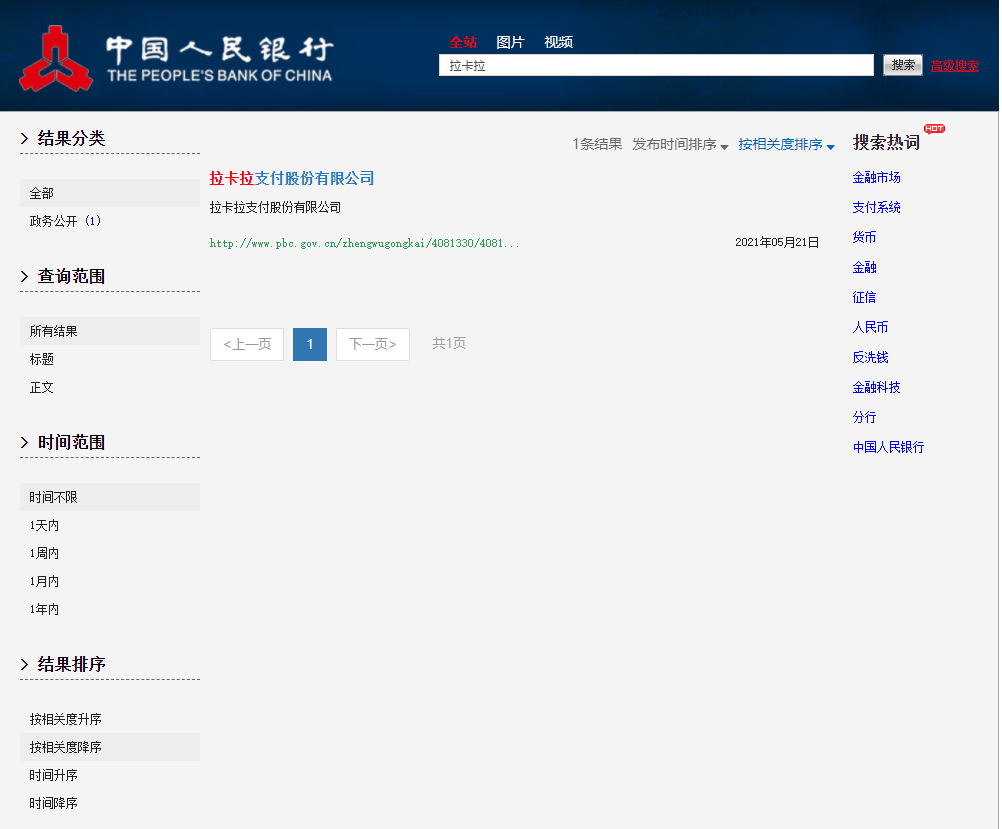Switch to the 图片 search tab
1002x829 pixels.
click(510, 42)
